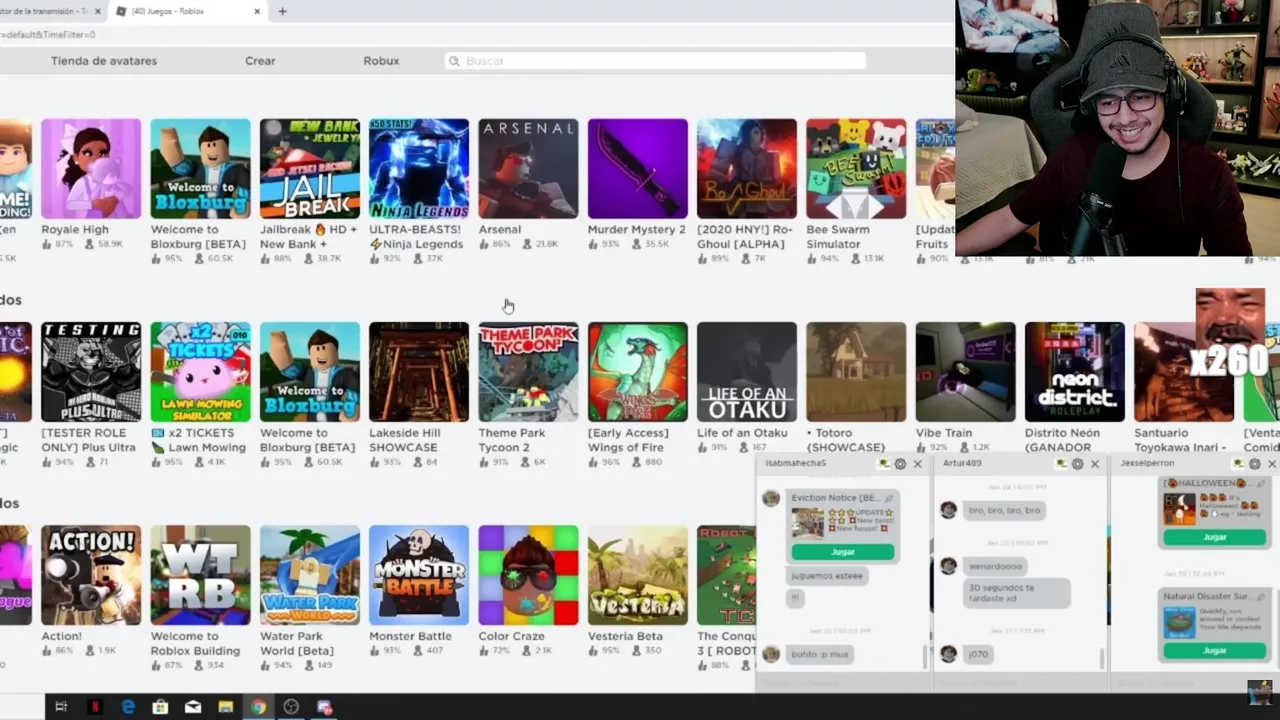Open Microsoft Edge from the taskbar

128,707
